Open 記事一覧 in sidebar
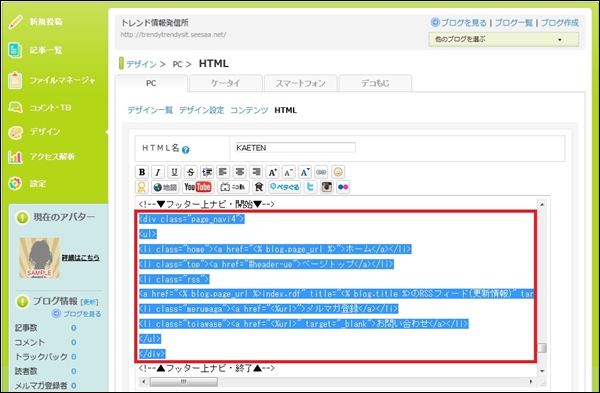The height and width of the screenshot is (393, 600). pos(46,50)
